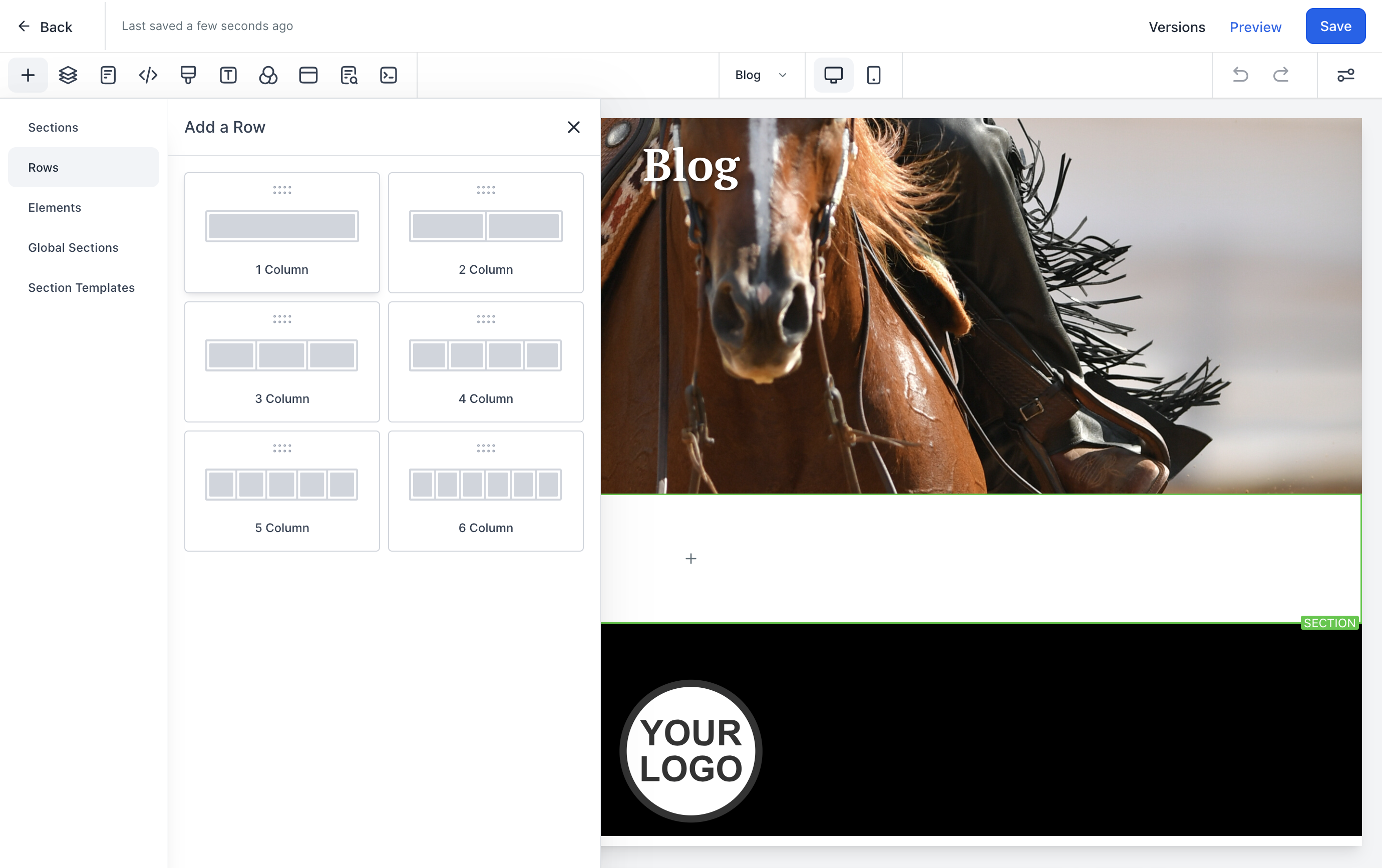Screen dimensions: 1382x868
Task: Click the Preview link
Action: tap(1255, 27)
